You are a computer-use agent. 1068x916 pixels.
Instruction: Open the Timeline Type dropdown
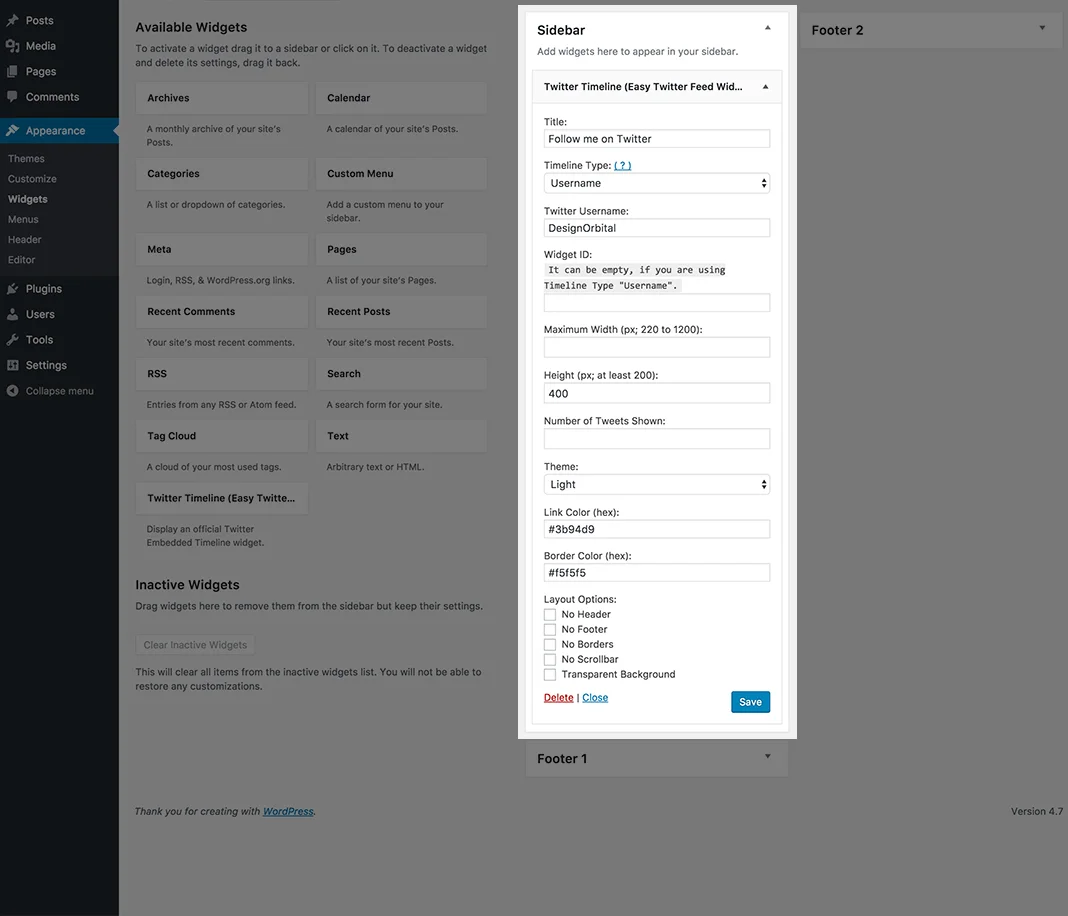(x=657, y=183)
